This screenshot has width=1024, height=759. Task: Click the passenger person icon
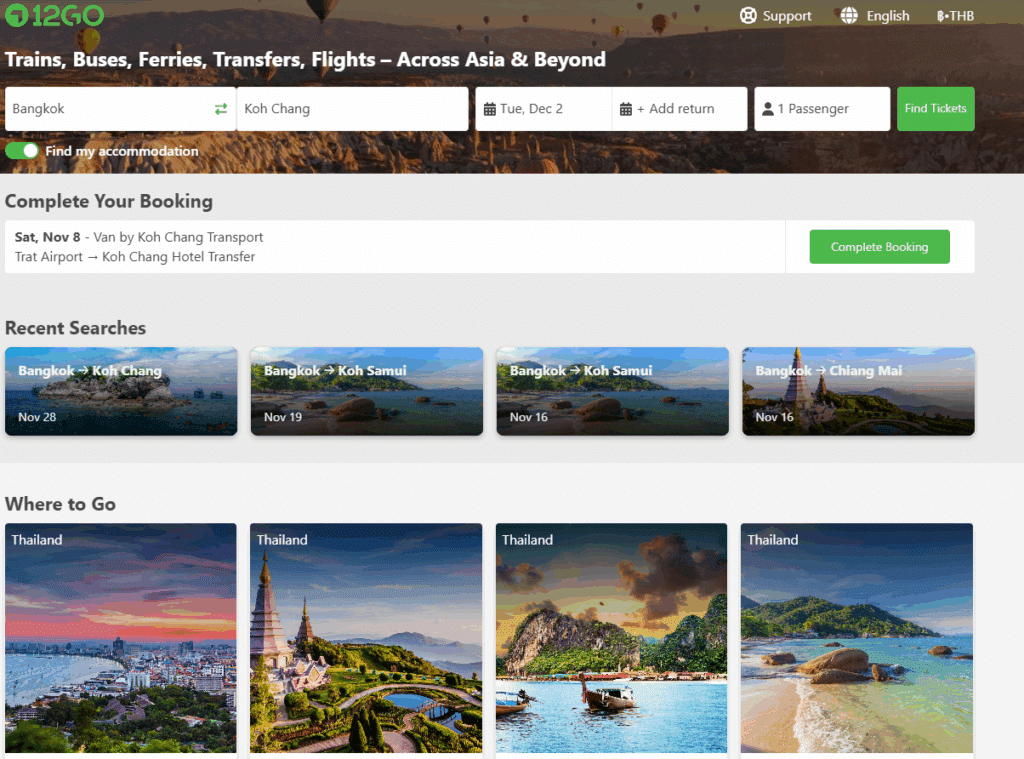(x=768, y=109)
